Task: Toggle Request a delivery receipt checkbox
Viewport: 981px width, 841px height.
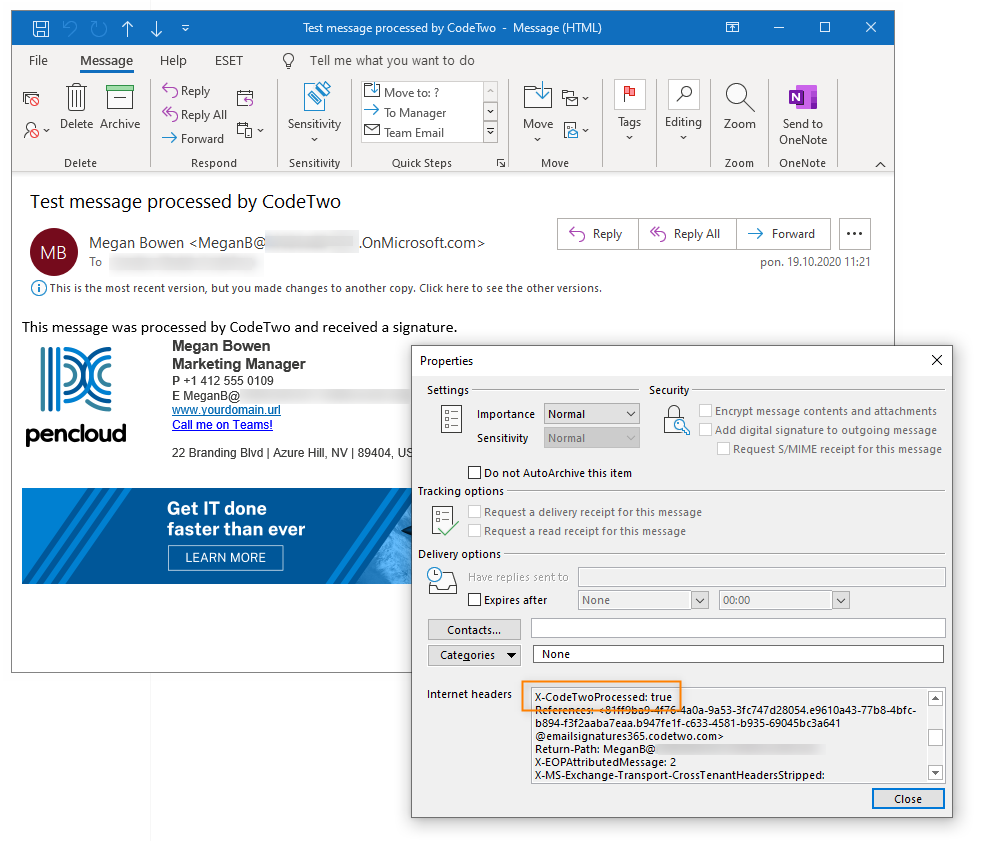Action: tap(475, 512)
